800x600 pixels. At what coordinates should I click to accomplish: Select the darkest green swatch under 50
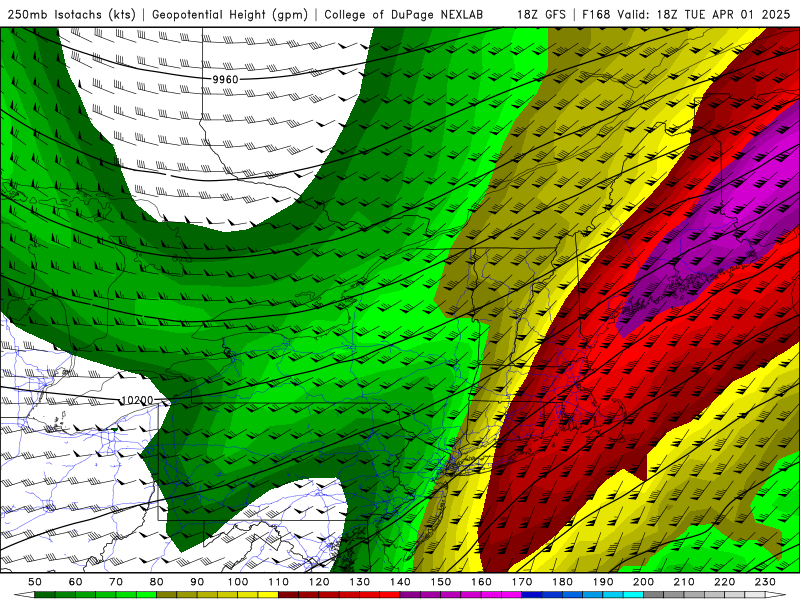[45, 595]
